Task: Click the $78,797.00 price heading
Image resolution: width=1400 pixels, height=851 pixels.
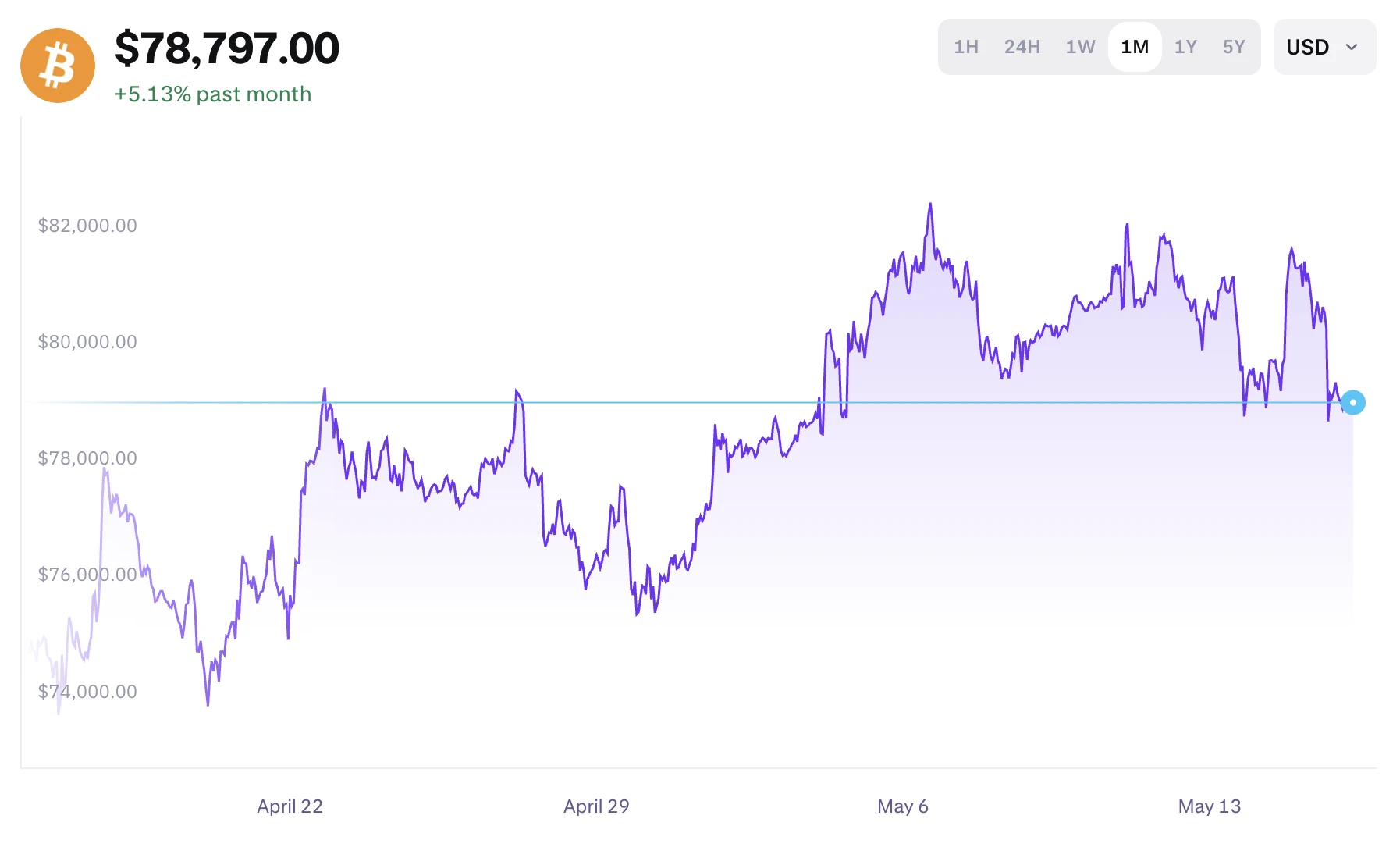Action: coord(227,48)
